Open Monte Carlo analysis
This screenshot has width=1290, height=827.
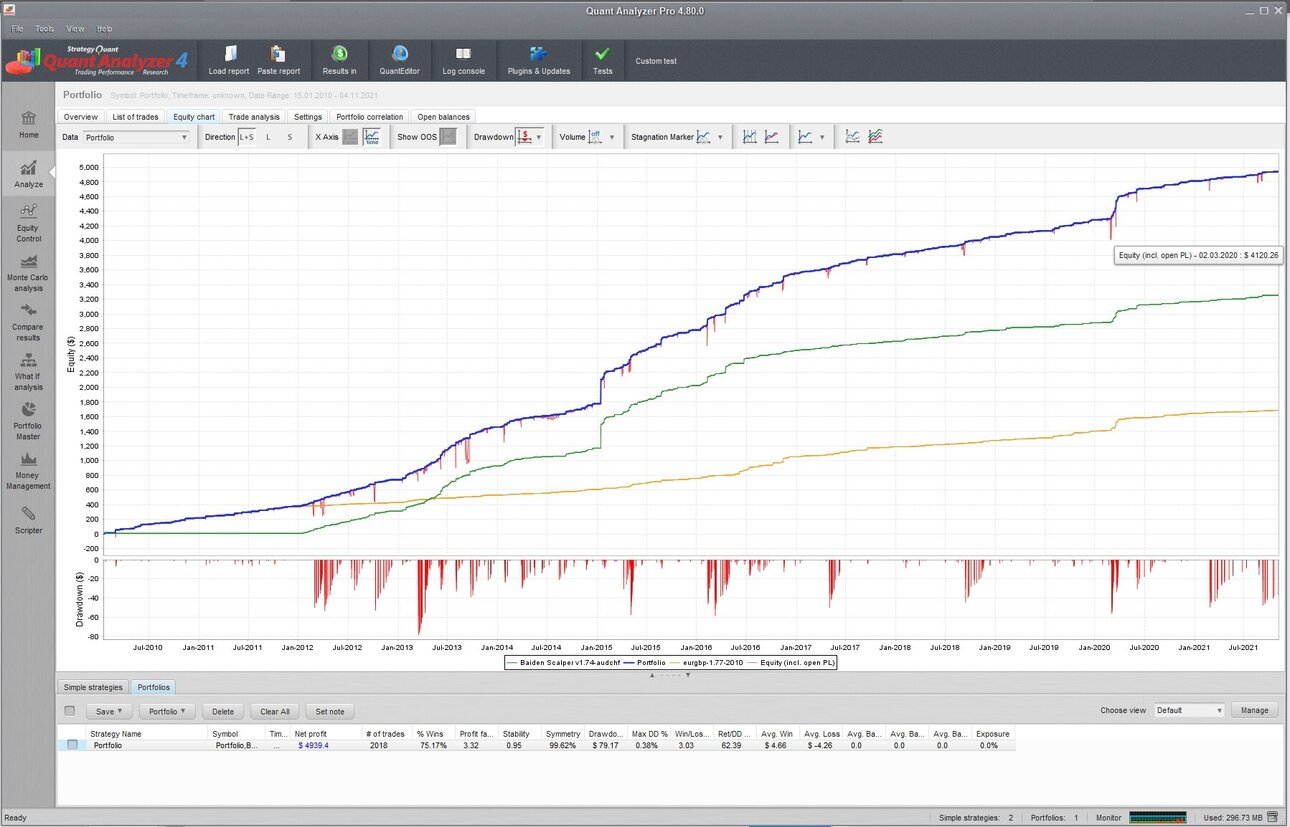(29, 272)
